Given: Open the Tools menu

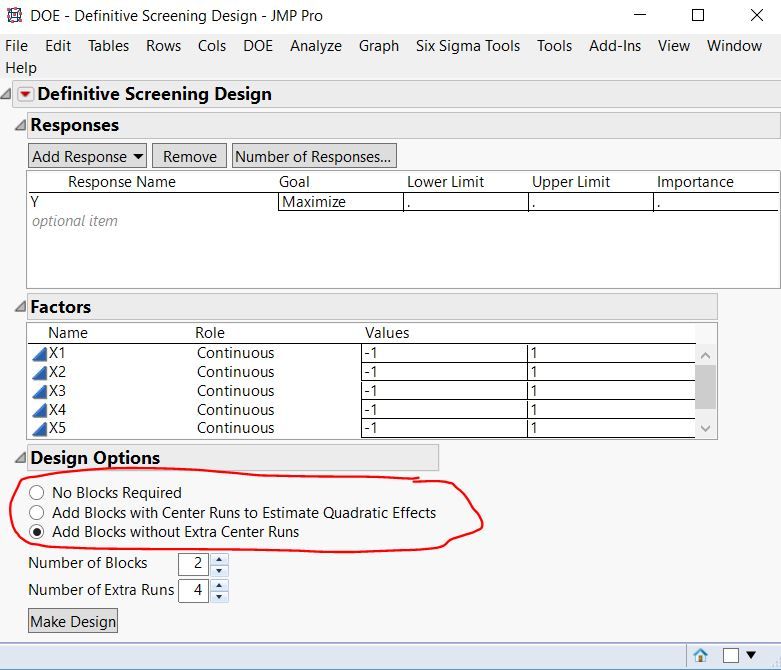Looking at the screenshot, I should click(x=554, y=46).
